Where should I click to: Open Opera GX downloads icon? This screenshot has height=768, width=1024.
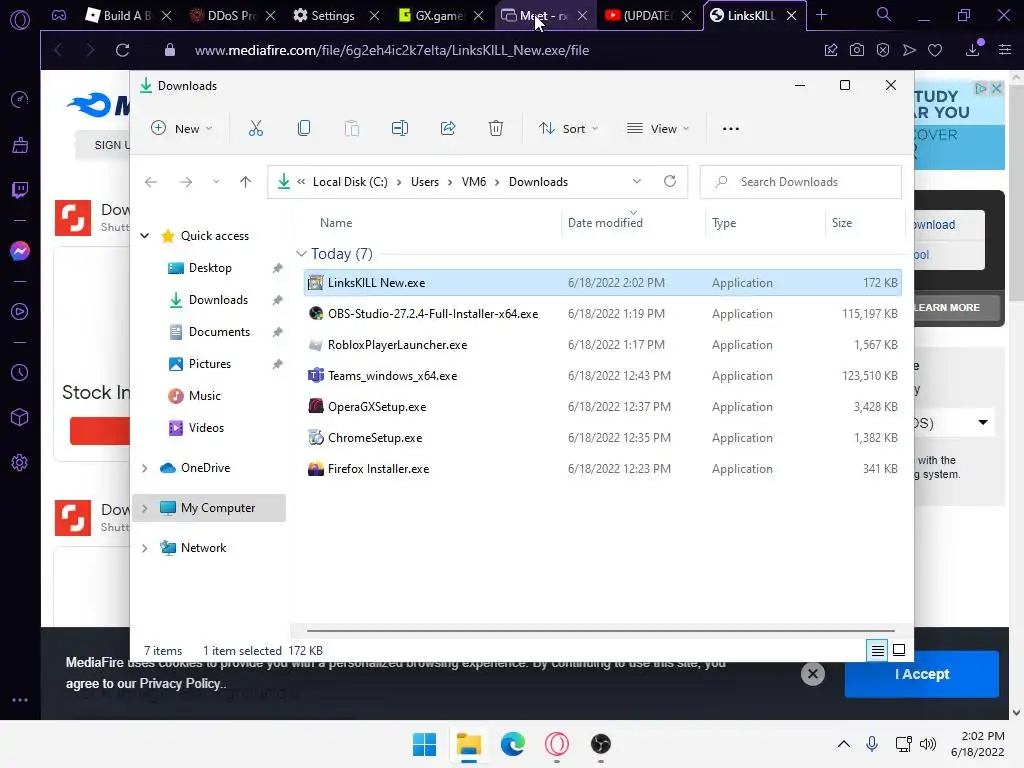pos(973,50)
